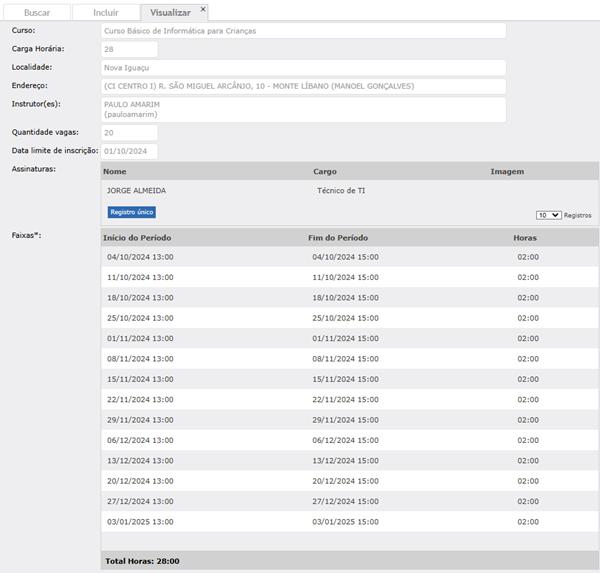Close the Visualizar tab with the x icon
The width and height of the screenshot is (600, 573).
click(203, 9)
